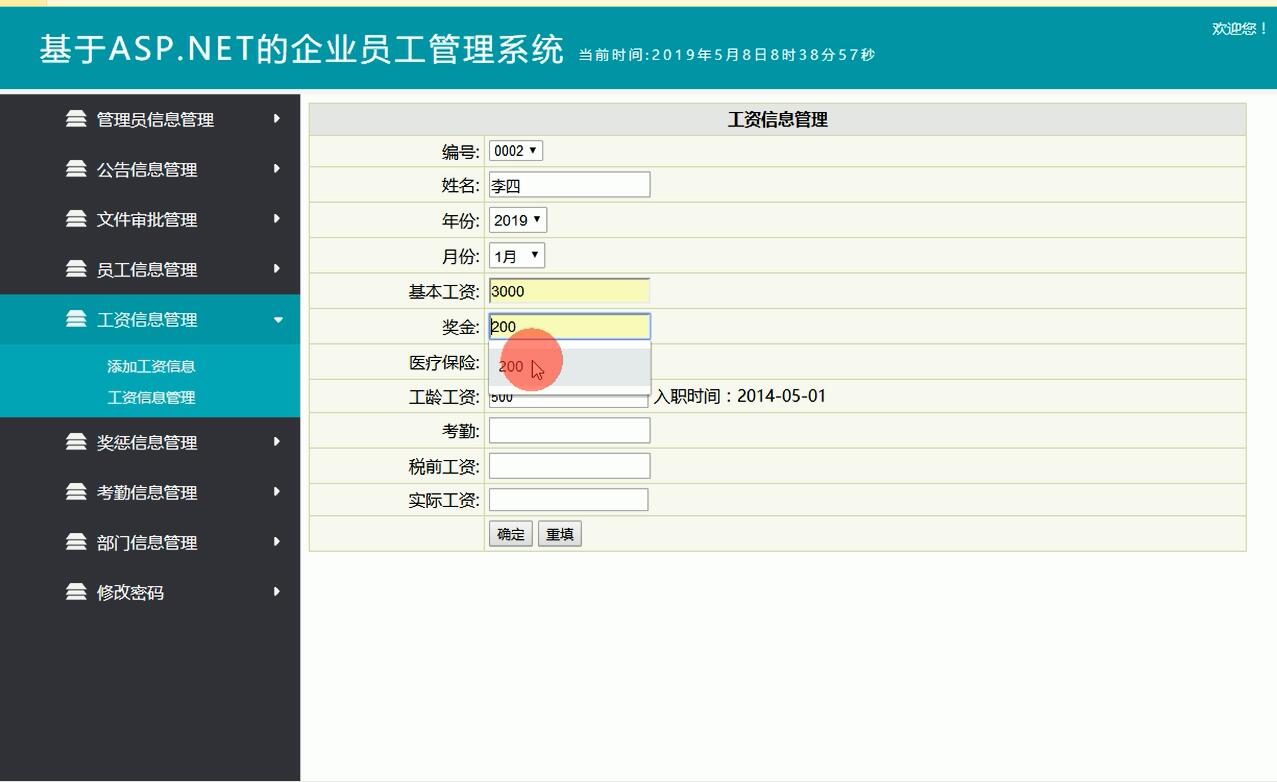Expand the 修改密码 arrow
Viewport: 1277px width, 782px height.
tap(277, 592)
